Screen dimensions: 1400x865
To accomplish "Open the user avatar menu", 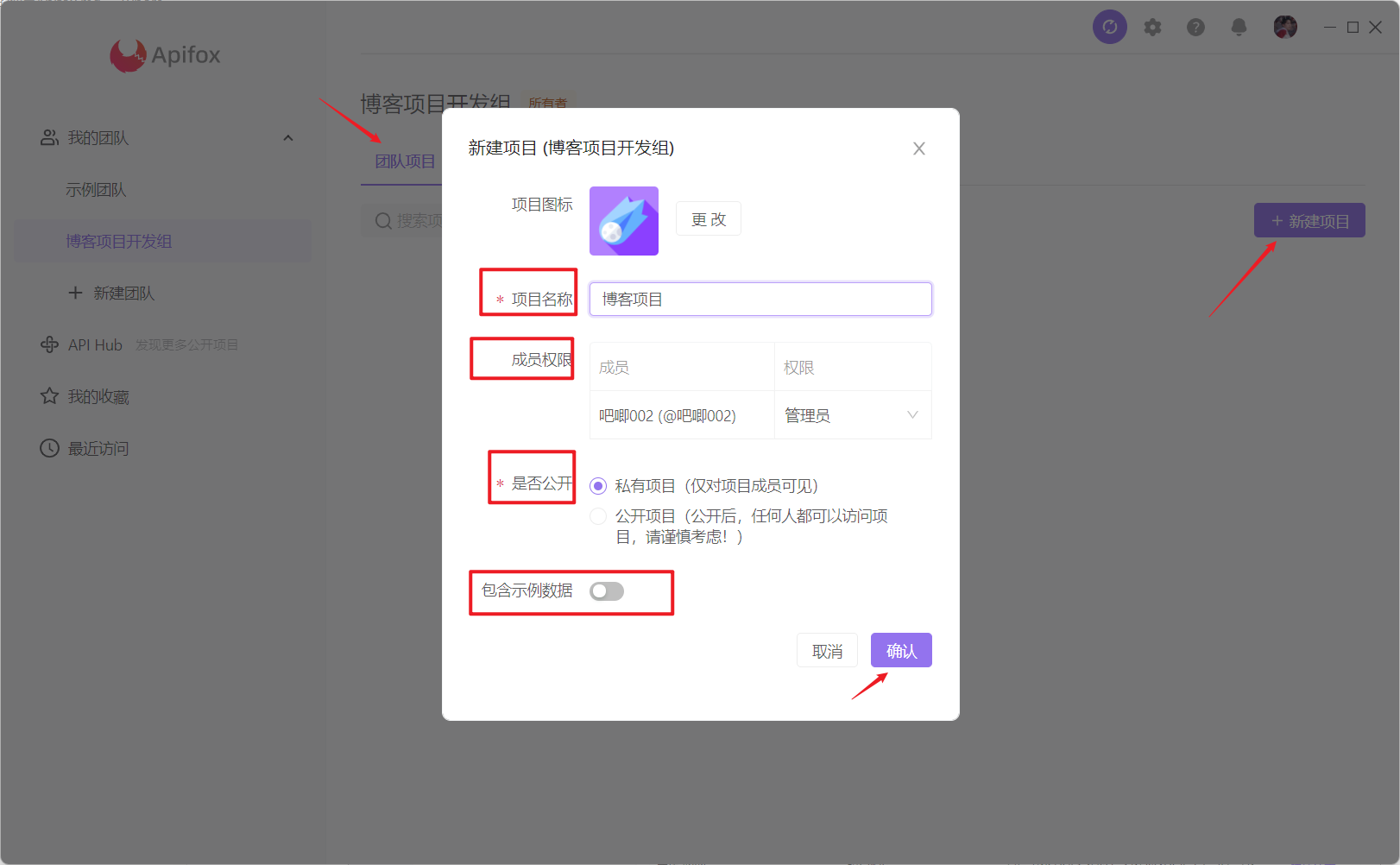I will (x=1285, y=27).
